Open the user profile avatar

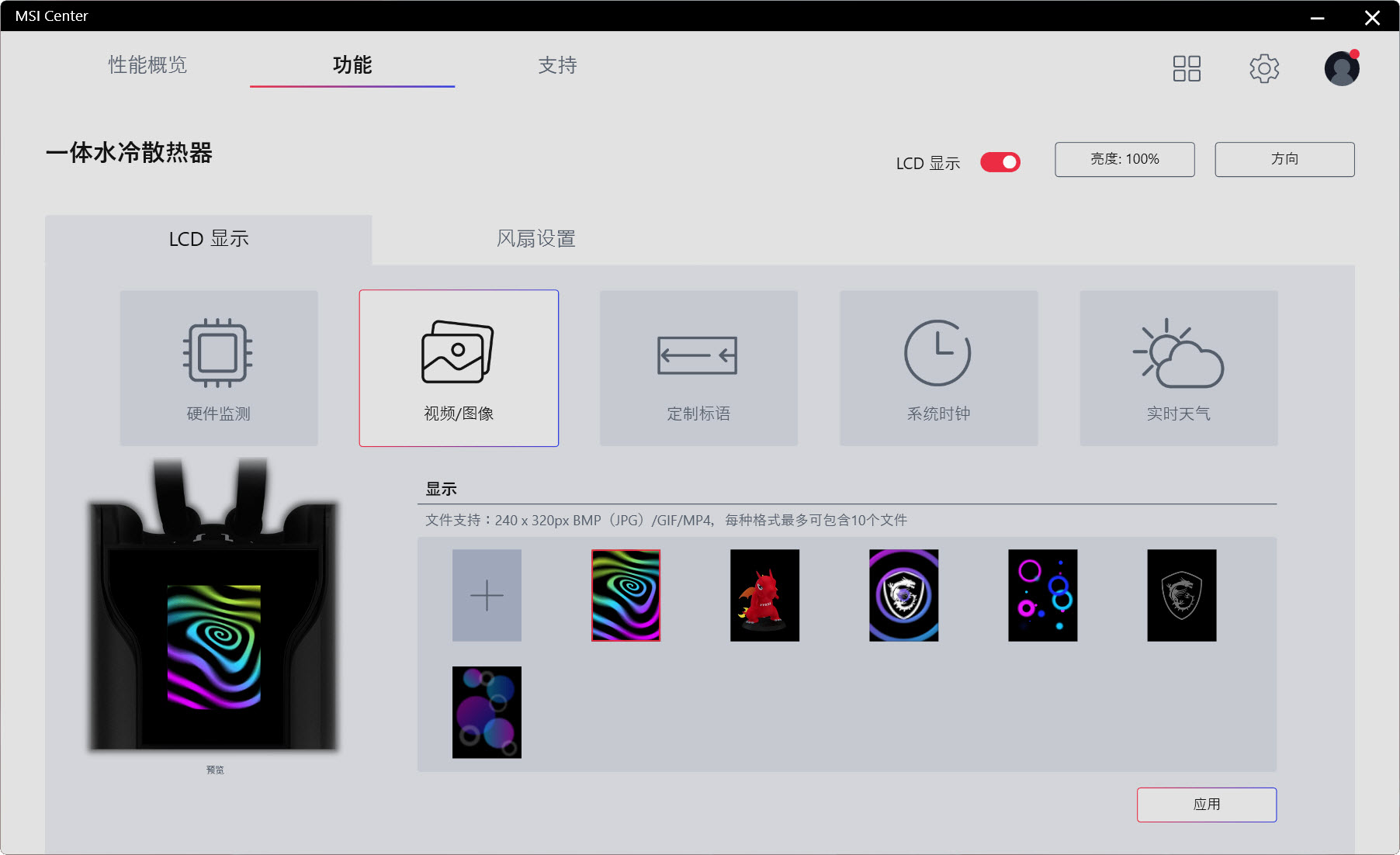pos(1342,68)
